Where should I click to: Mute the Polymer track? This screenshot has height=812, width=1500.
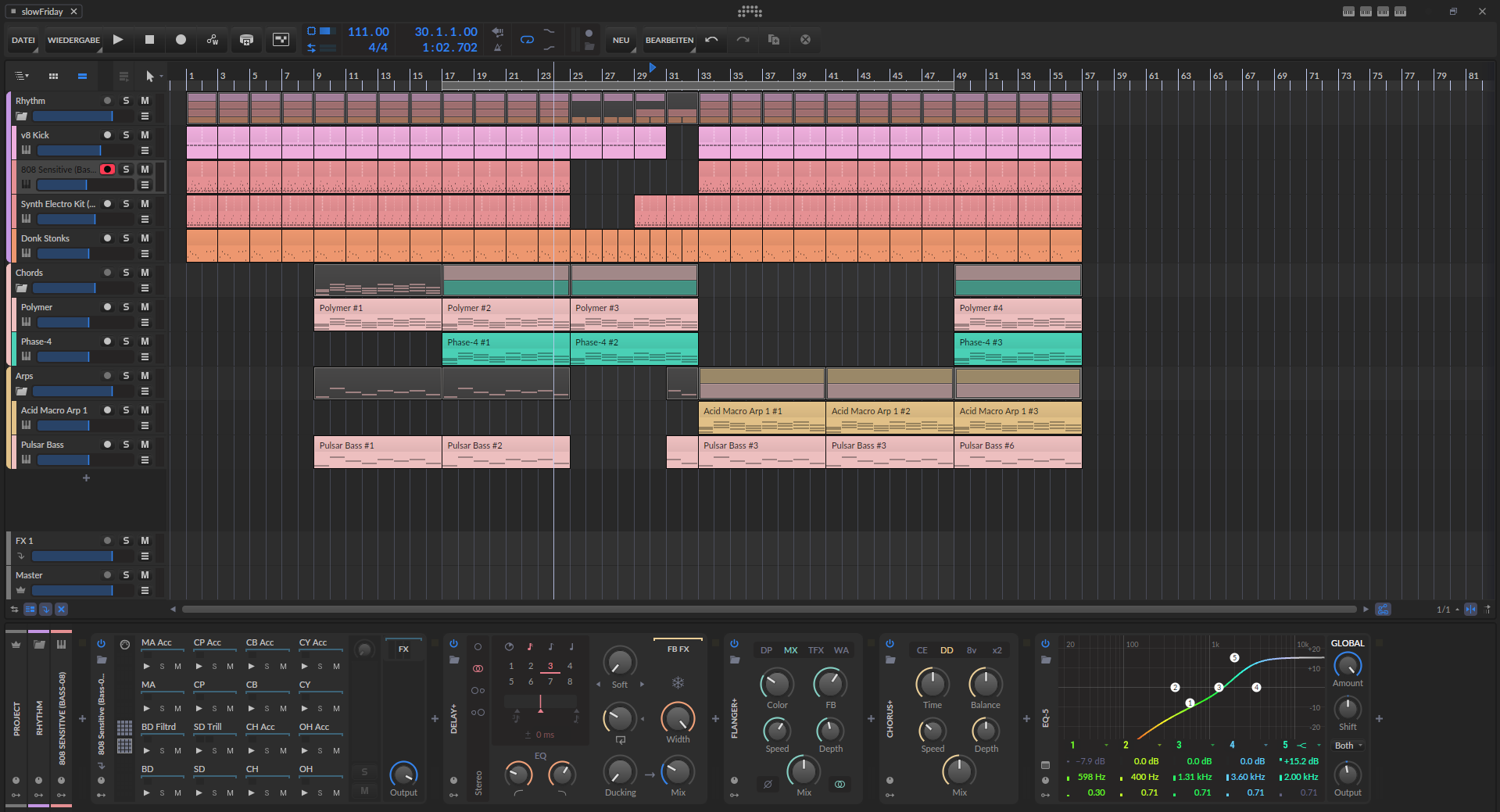click(x=145, y=307)
